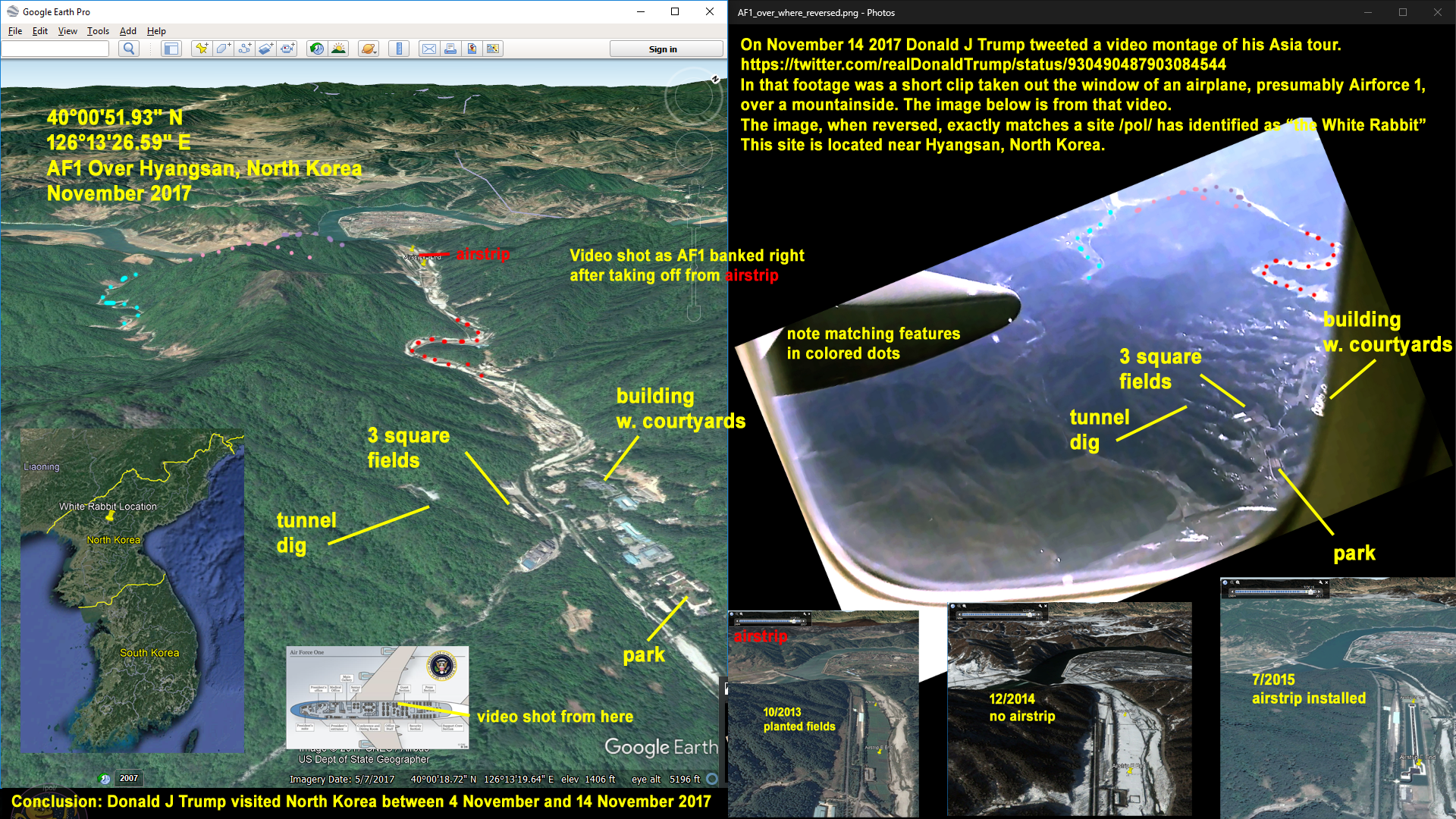The width and height of the screenshot is (1456, 819).
Task: Click in the search input field
Action: pos(55,49)
